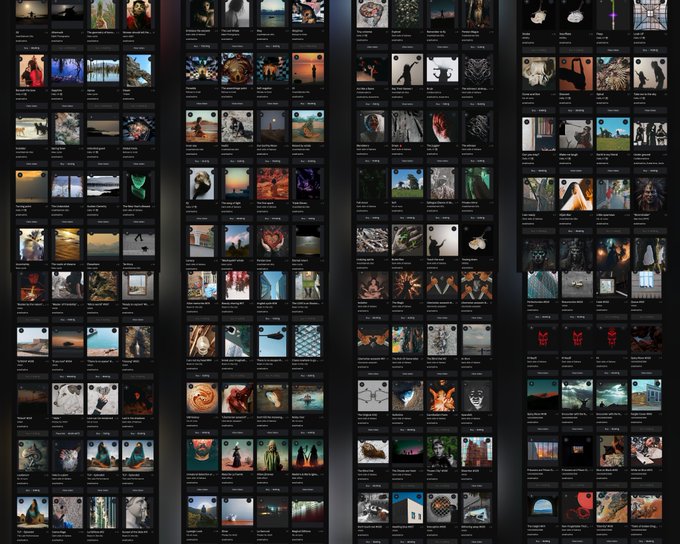Screen dimensions: 680x544
Task: Open the plague doctor in desert artwork
Action: (237, 455)
